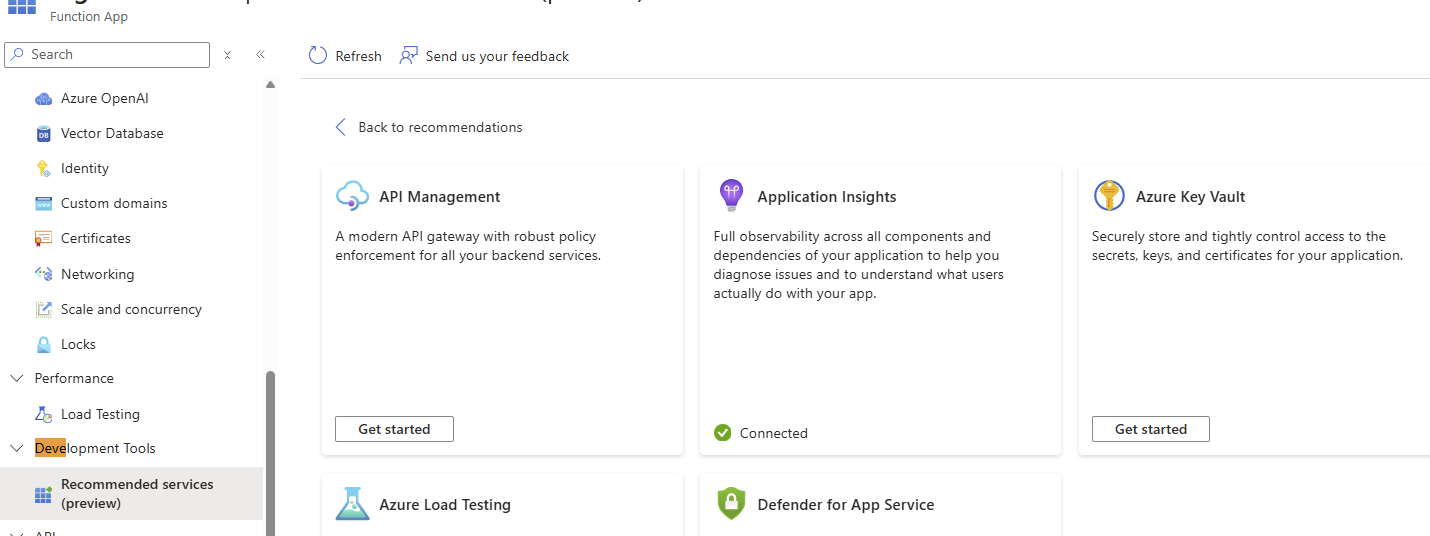Select Load Testing under Performance
1430x536 pixels.
click(x=100, y=414)
